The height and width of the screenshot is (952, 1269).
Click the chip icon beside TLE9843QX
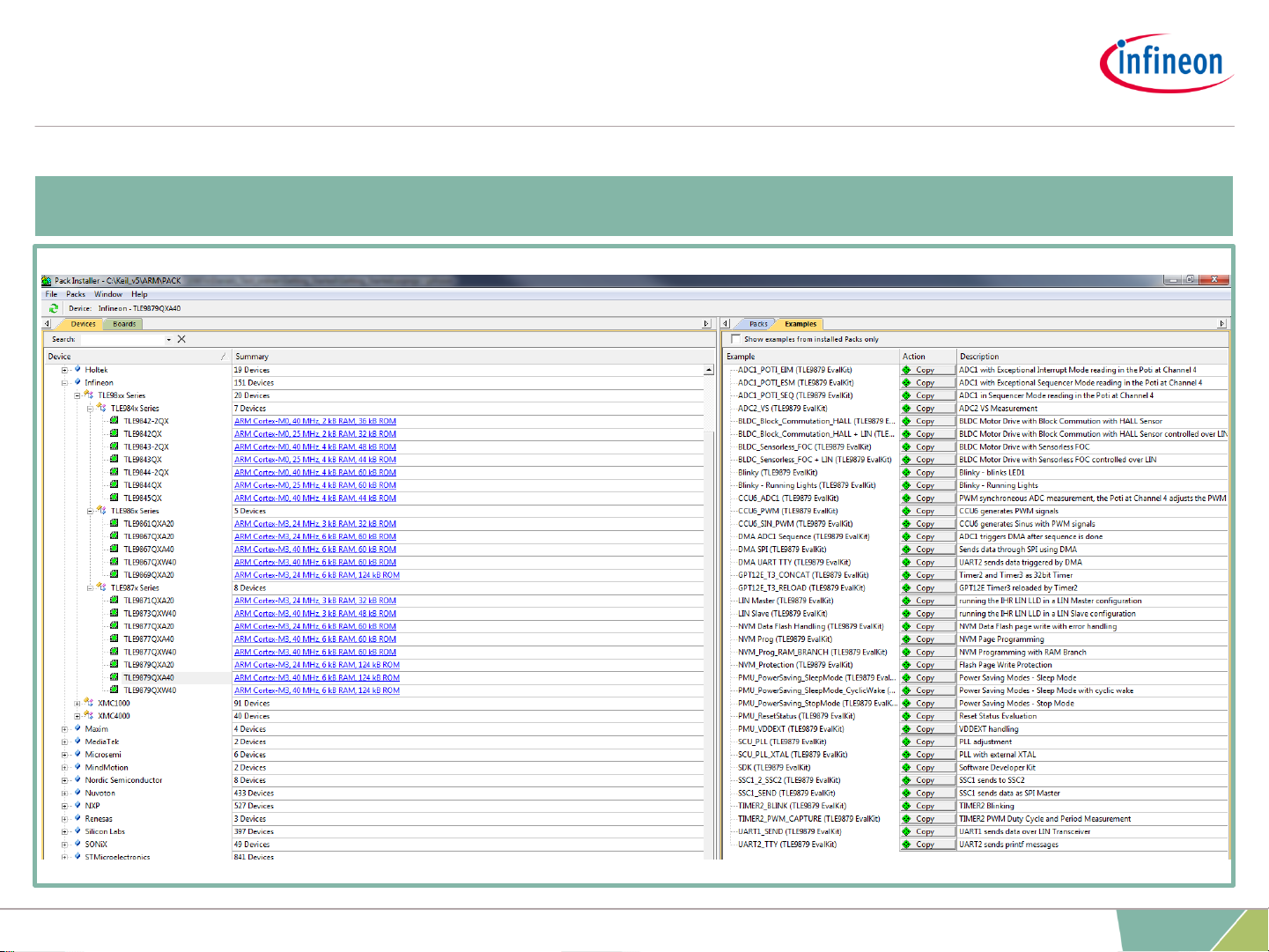point(114,459)
